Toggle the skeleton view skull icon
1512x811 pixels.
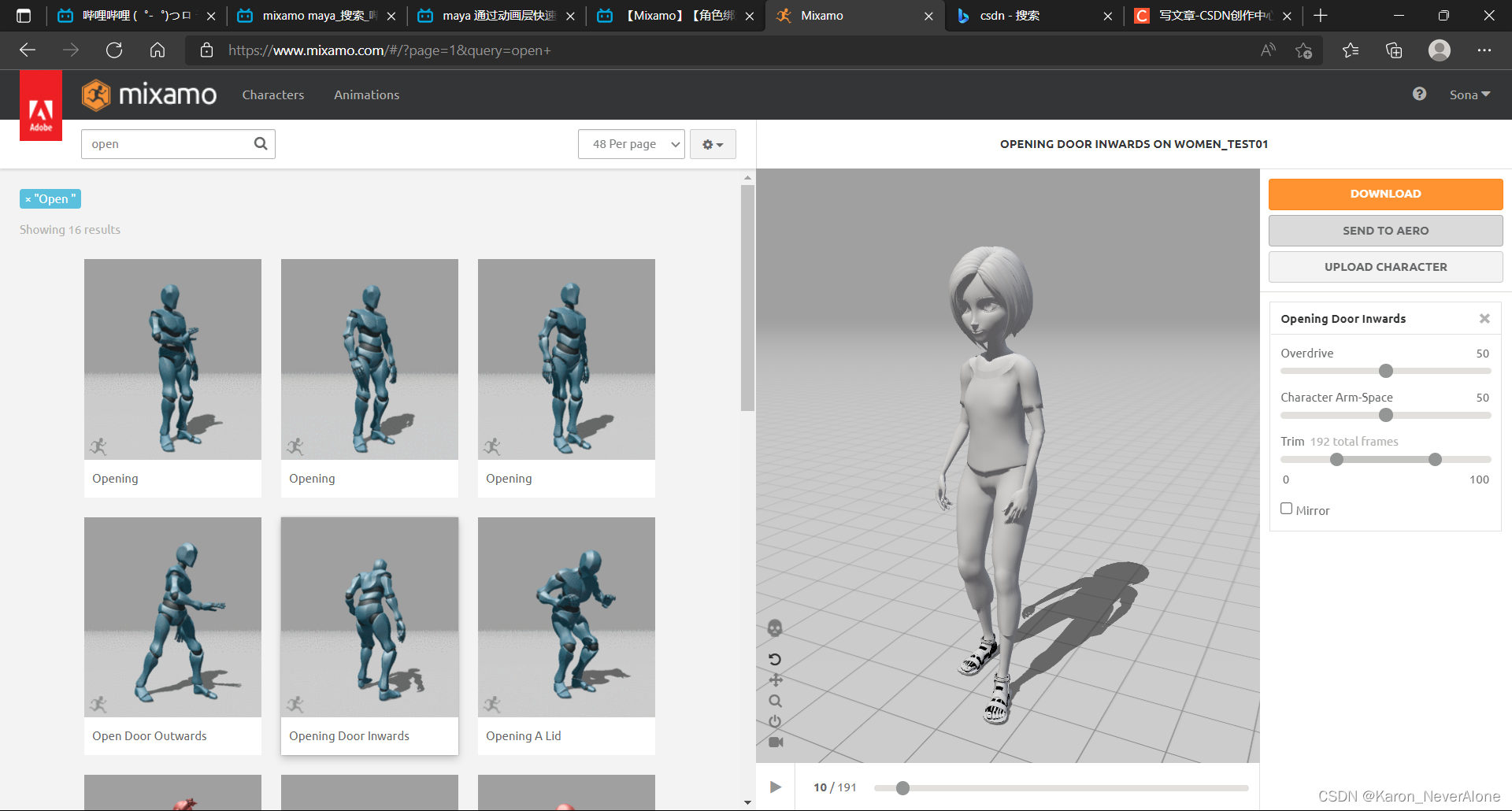coord(775,628)
